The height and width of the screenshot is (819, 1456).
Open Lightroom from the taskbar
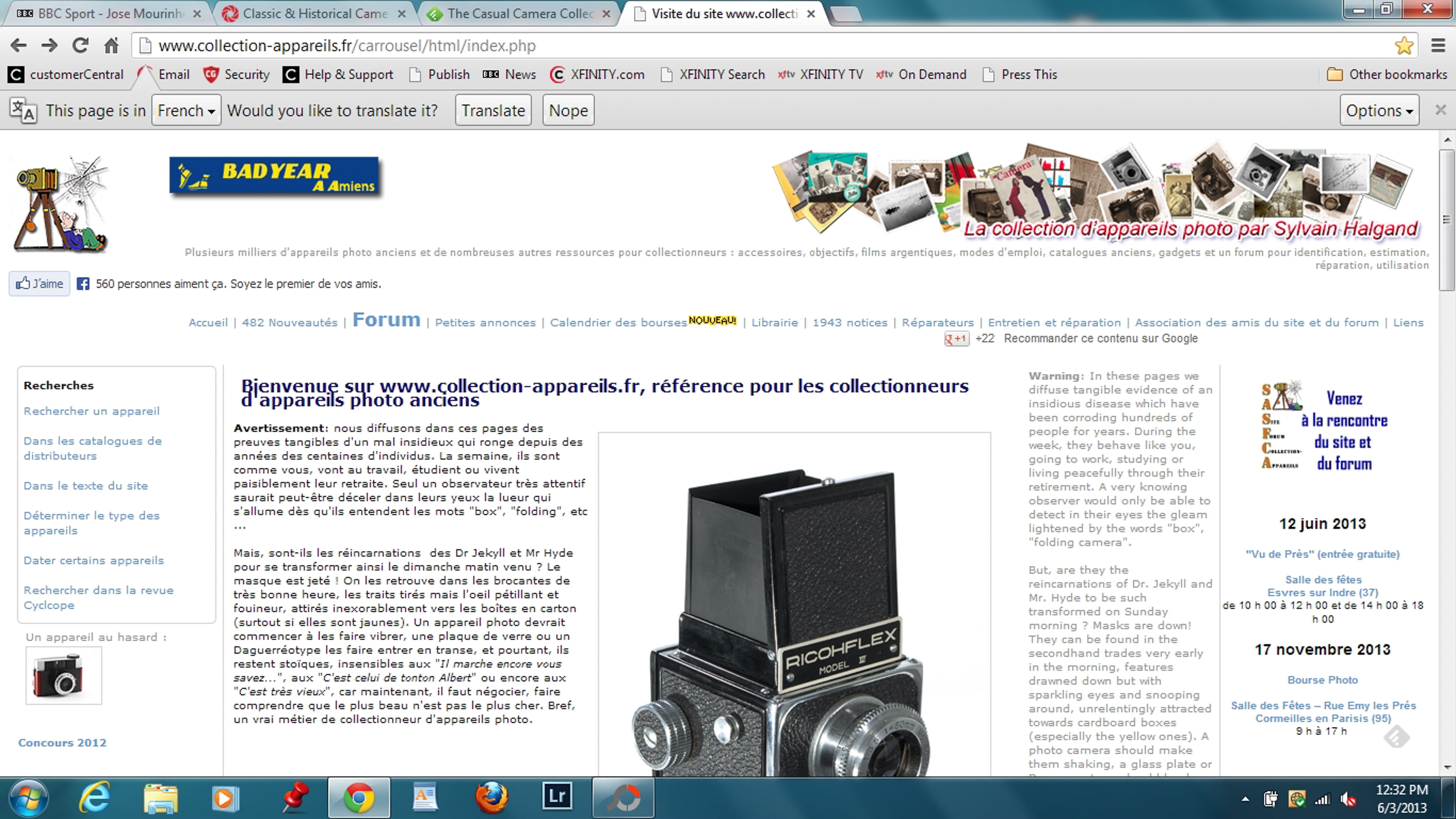point(557,797)
